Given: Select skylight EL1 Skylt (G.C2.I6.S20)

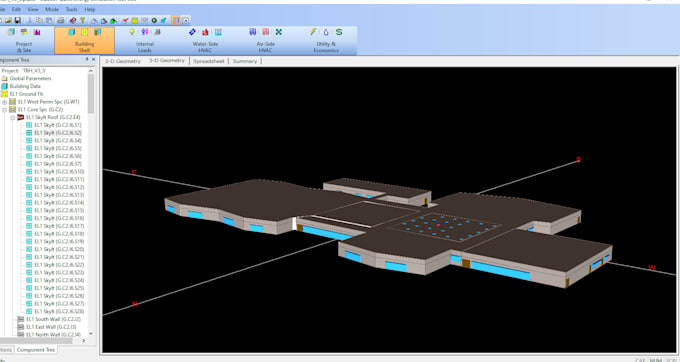Looking at the screenshot, I should point(59,249).
